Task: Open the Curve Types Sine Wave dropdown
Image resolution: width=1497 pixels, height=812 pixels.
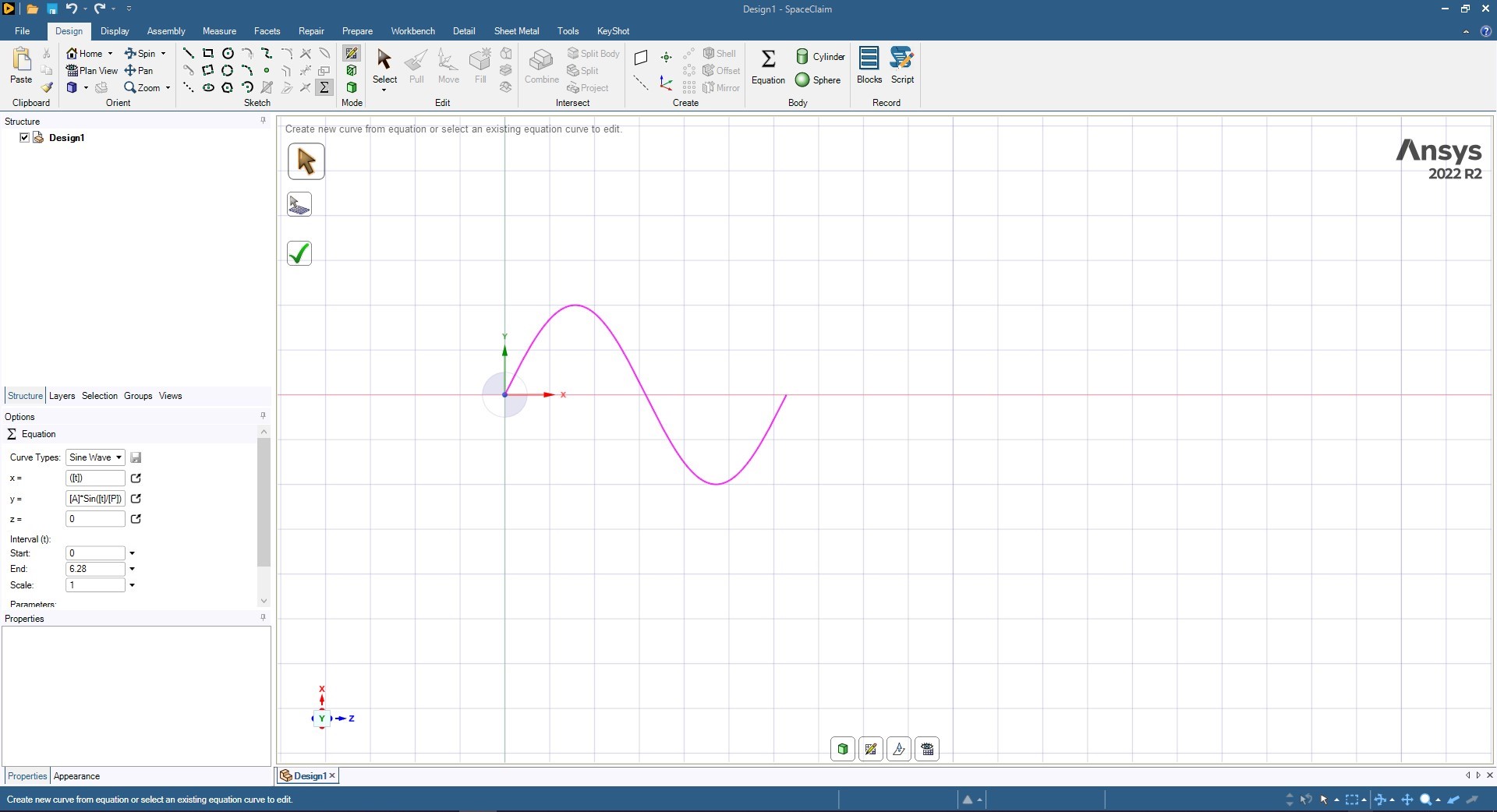Action: coord(95,457)
